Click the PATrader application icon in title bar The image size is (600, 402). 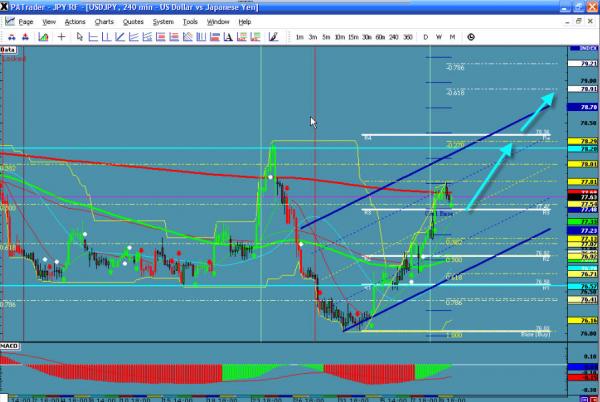pyautogui.click(x=4, y=7)
